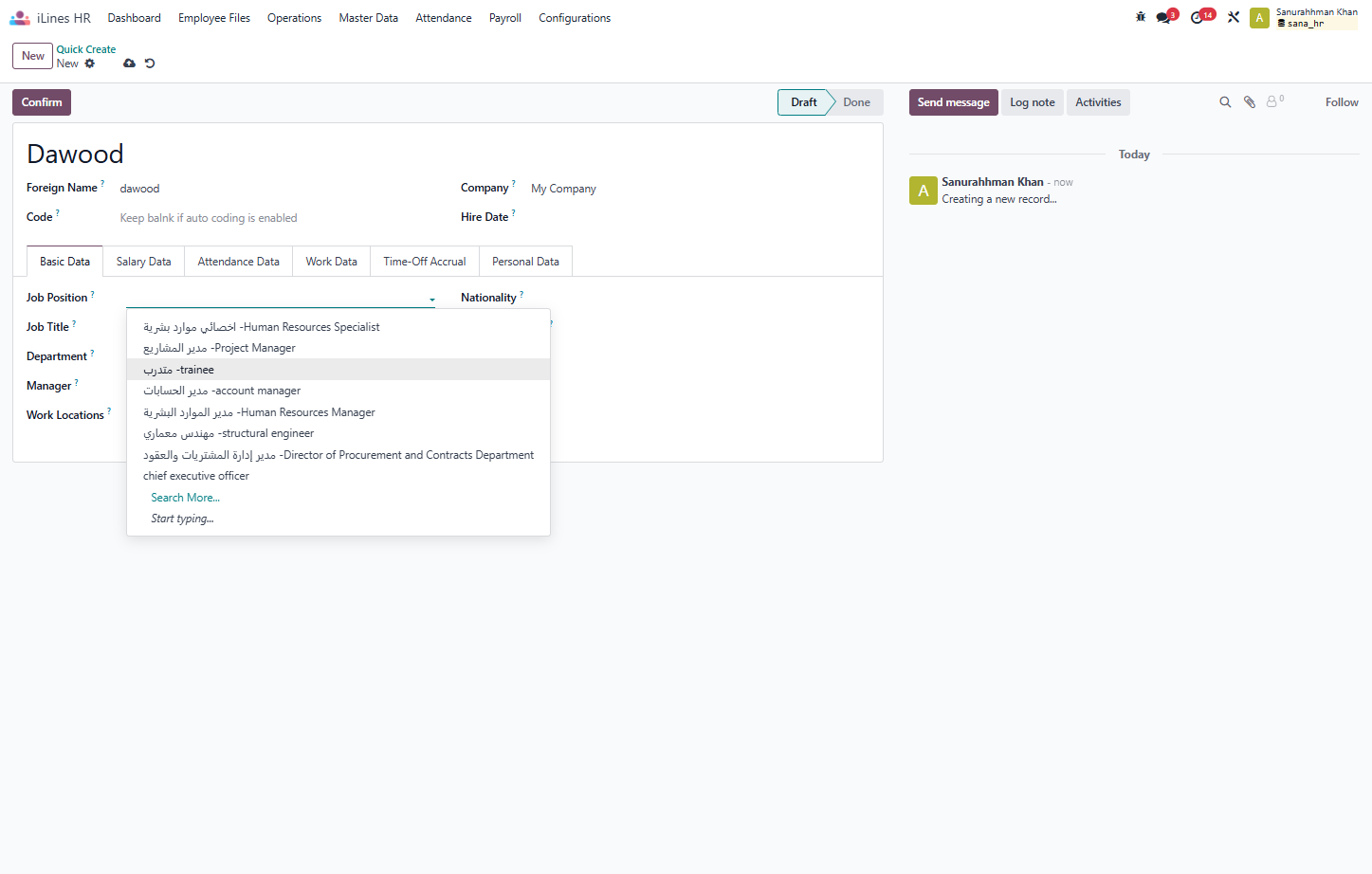The image size is (1372, 874).
Task: Click the paperclip attachments icon
Action: [1250, 102]
